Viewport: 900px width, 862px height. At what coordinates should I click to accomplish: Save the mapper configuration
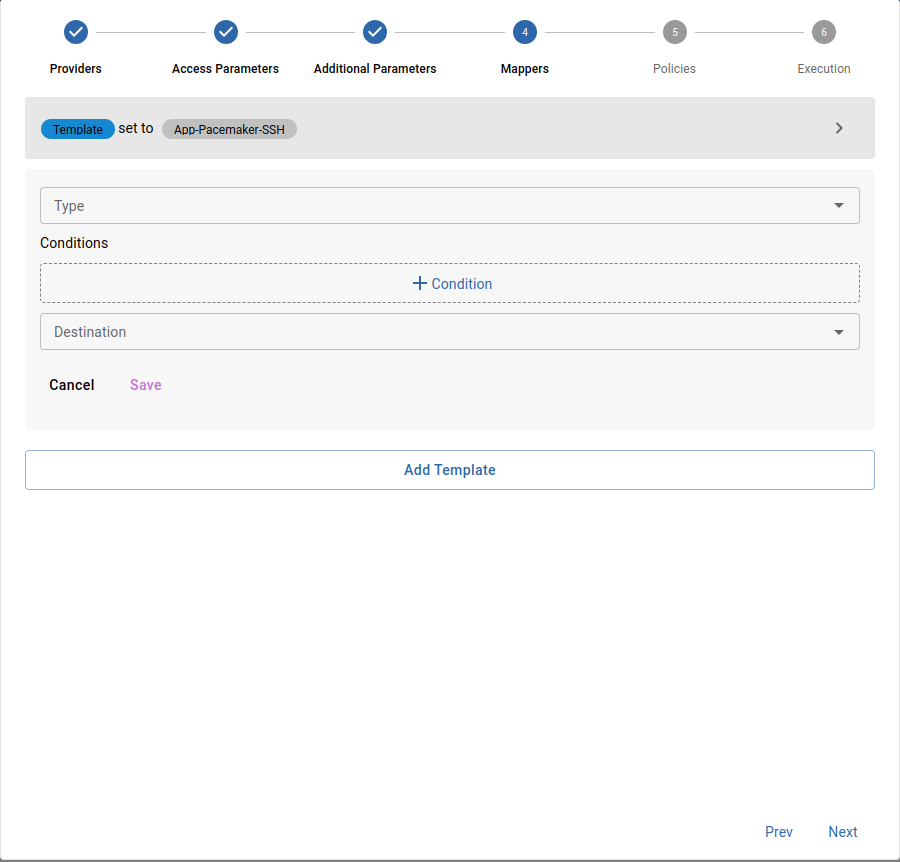[x=146, y=385]
